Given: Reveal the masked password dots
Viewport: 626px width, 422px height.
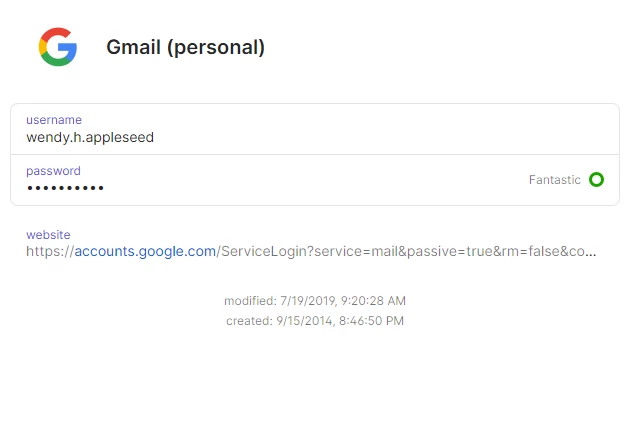Looking at the screenshot, I should (65, 188).
